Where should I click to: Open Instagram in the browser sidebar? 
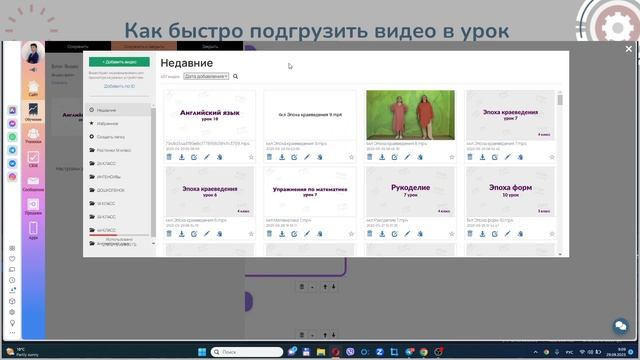(12, 177)
